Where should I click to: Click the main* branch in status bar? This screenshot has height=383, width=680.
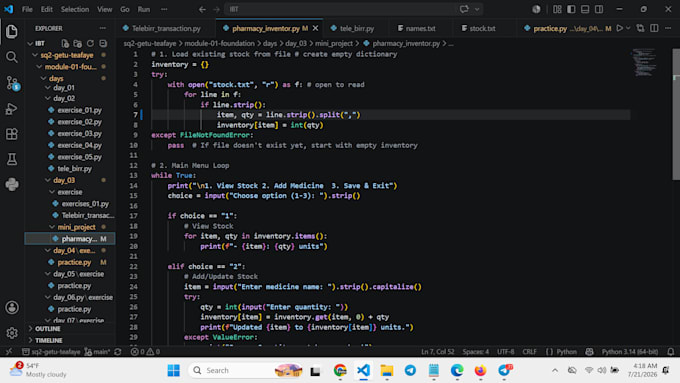coord(97,352)
